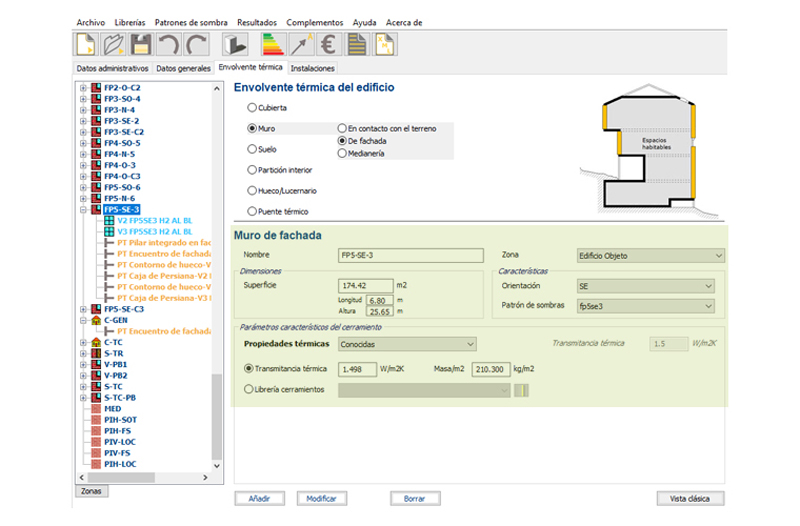Open library button next to Librería cerramientos dropdown

[x=521, y=391]
